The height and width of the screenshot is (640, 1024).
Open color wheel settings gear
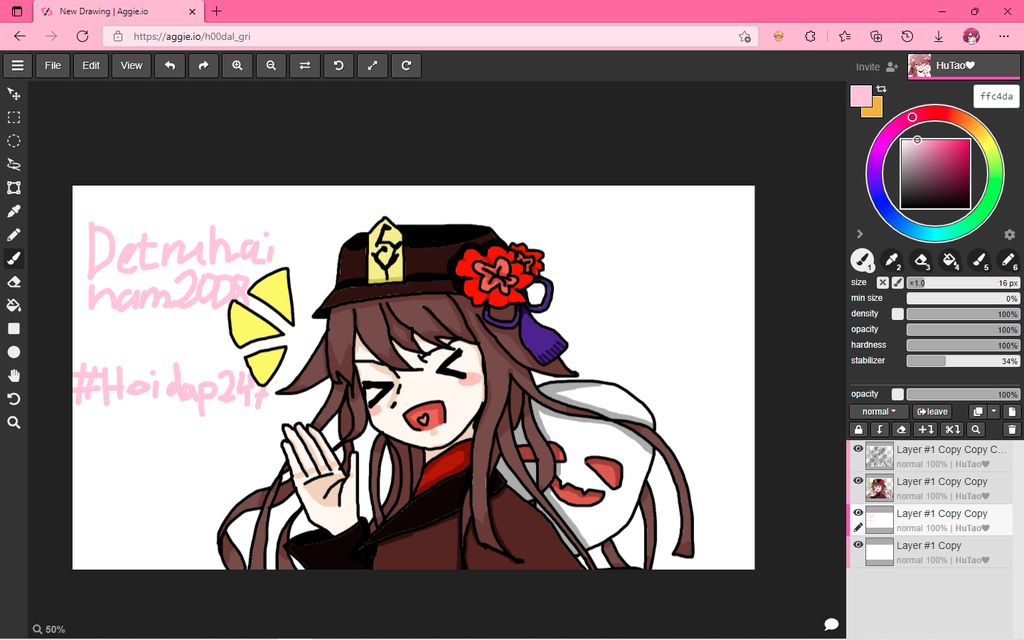[1010, 234]
